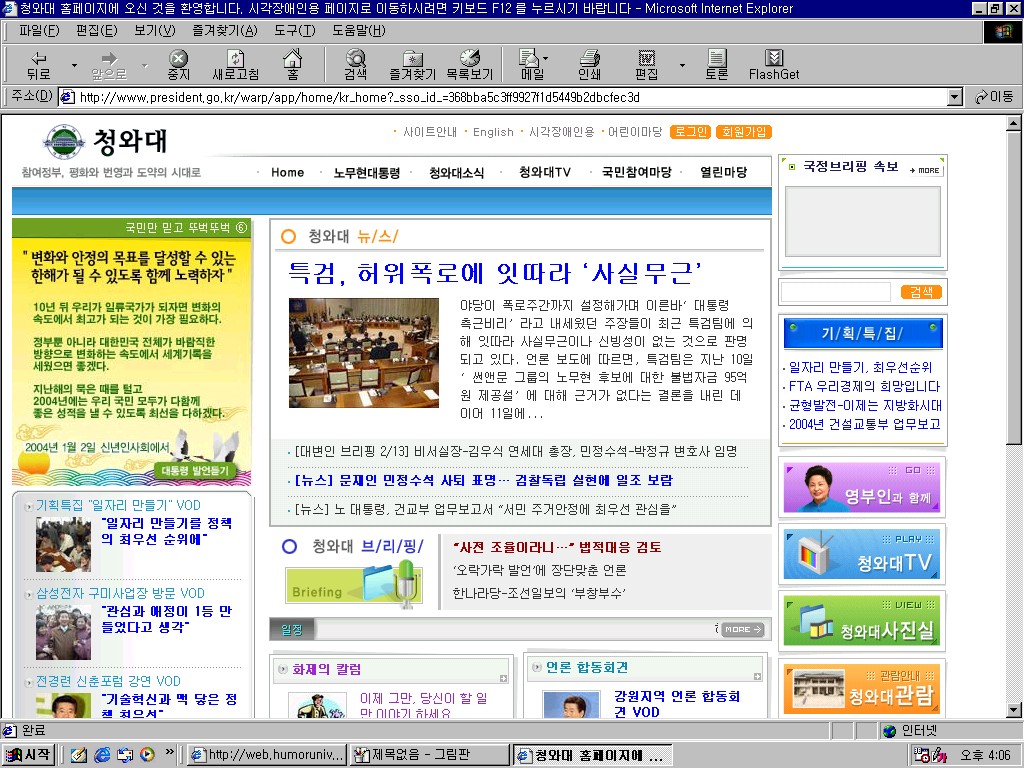The width and height of the screenshot is (1024, 768).
Task: Click the notepad quick launch icon
Action: pos(79,755)
